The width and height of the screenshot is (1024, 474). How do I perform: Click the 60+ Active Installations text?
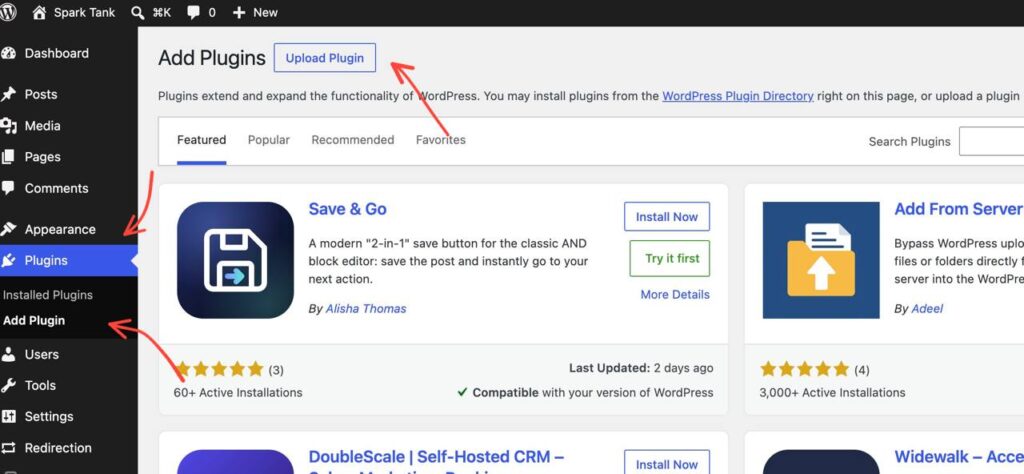[x=238, y=393]
